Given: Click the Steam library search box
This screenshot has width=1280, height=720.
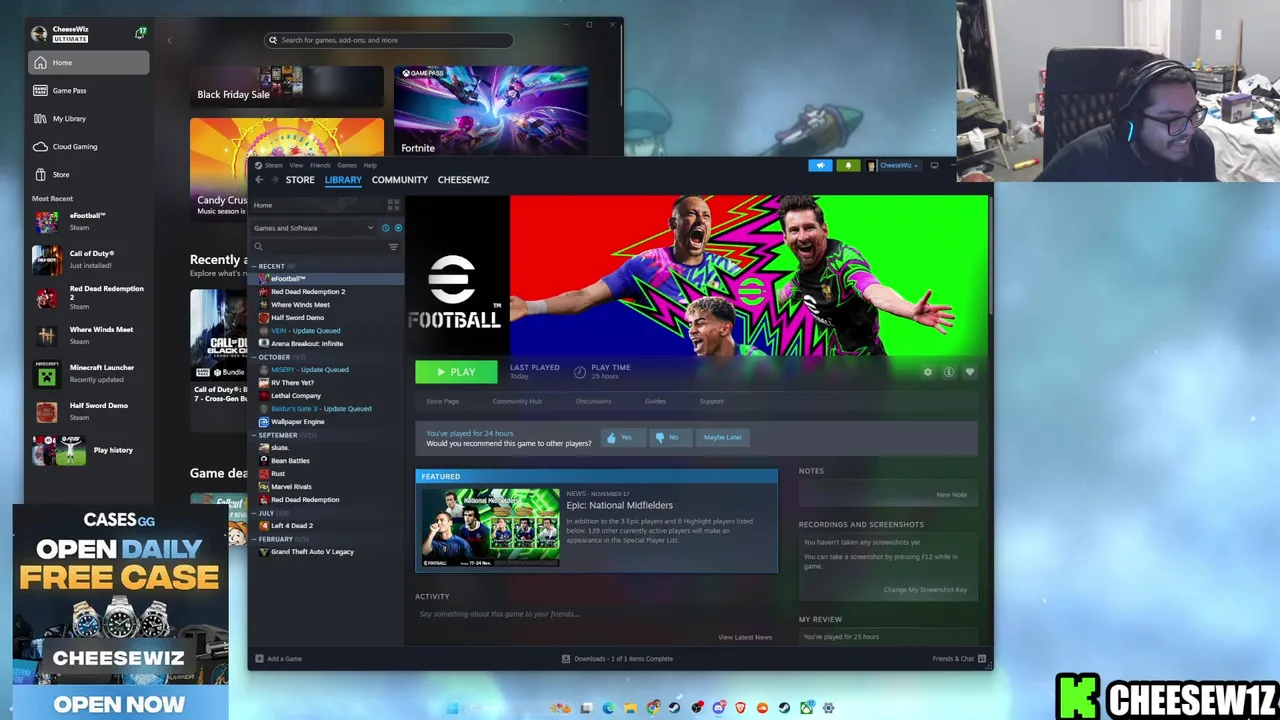Looking at the screenshot, I should [317, 247].
